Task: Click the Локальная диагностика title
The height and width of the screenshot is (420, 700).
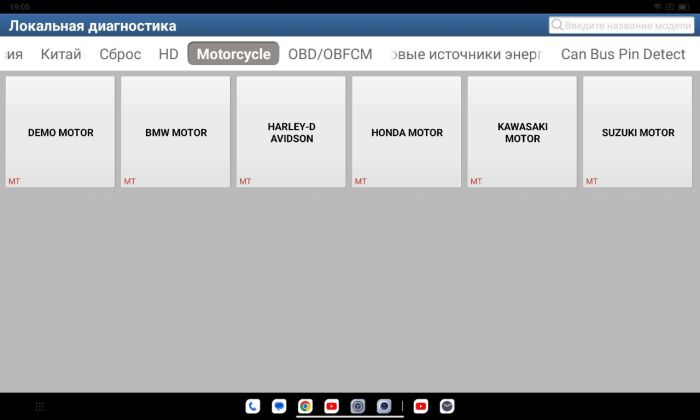Action: tap(92, 26)
